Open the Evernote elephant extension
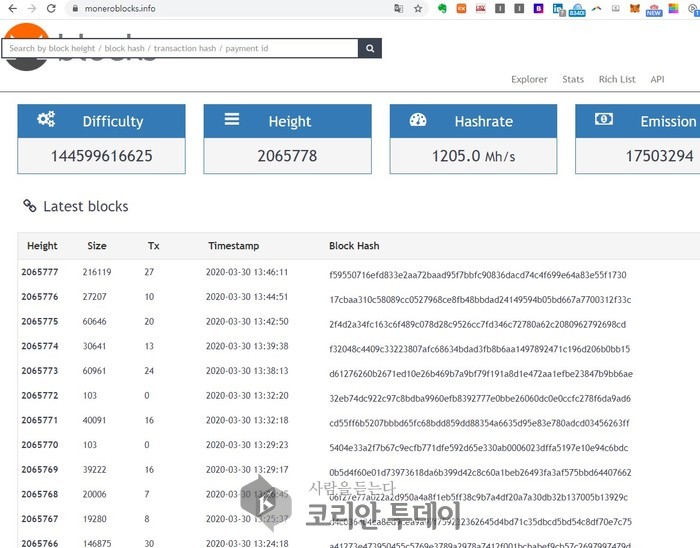 pyautogui.click(x=442, y=8)
